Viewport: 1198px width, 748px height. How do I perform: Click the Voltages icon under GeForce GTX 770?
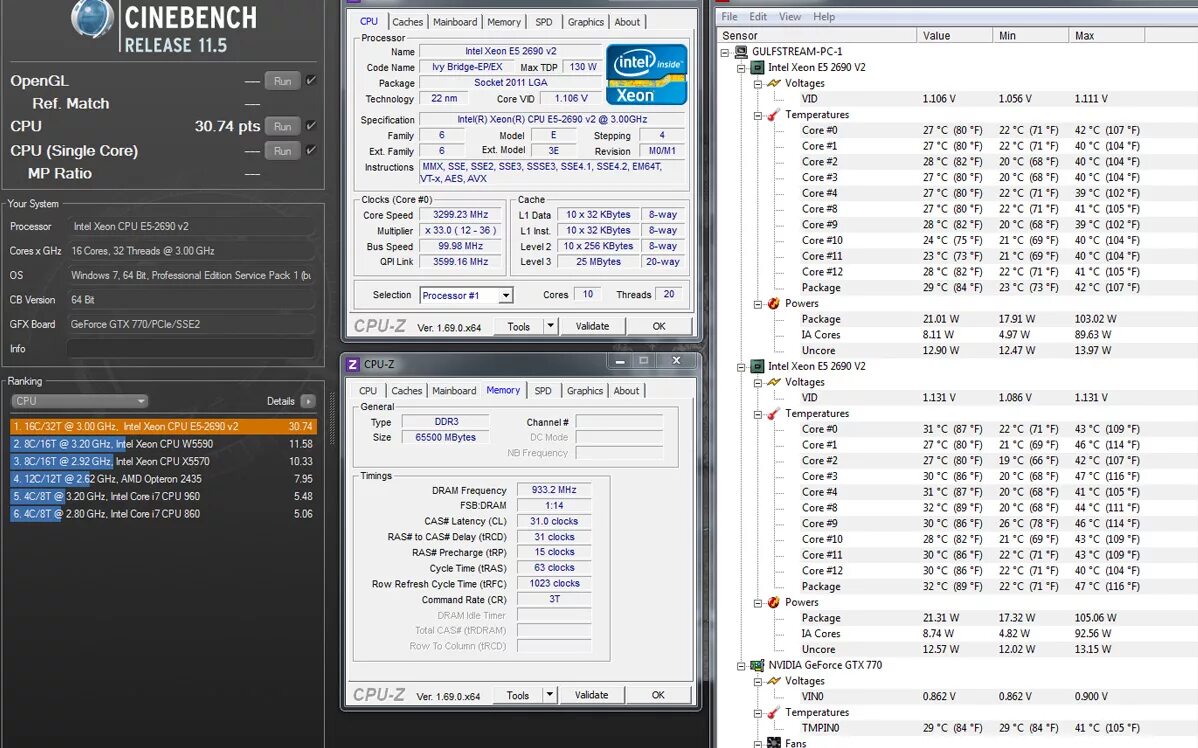pos(773,681)
